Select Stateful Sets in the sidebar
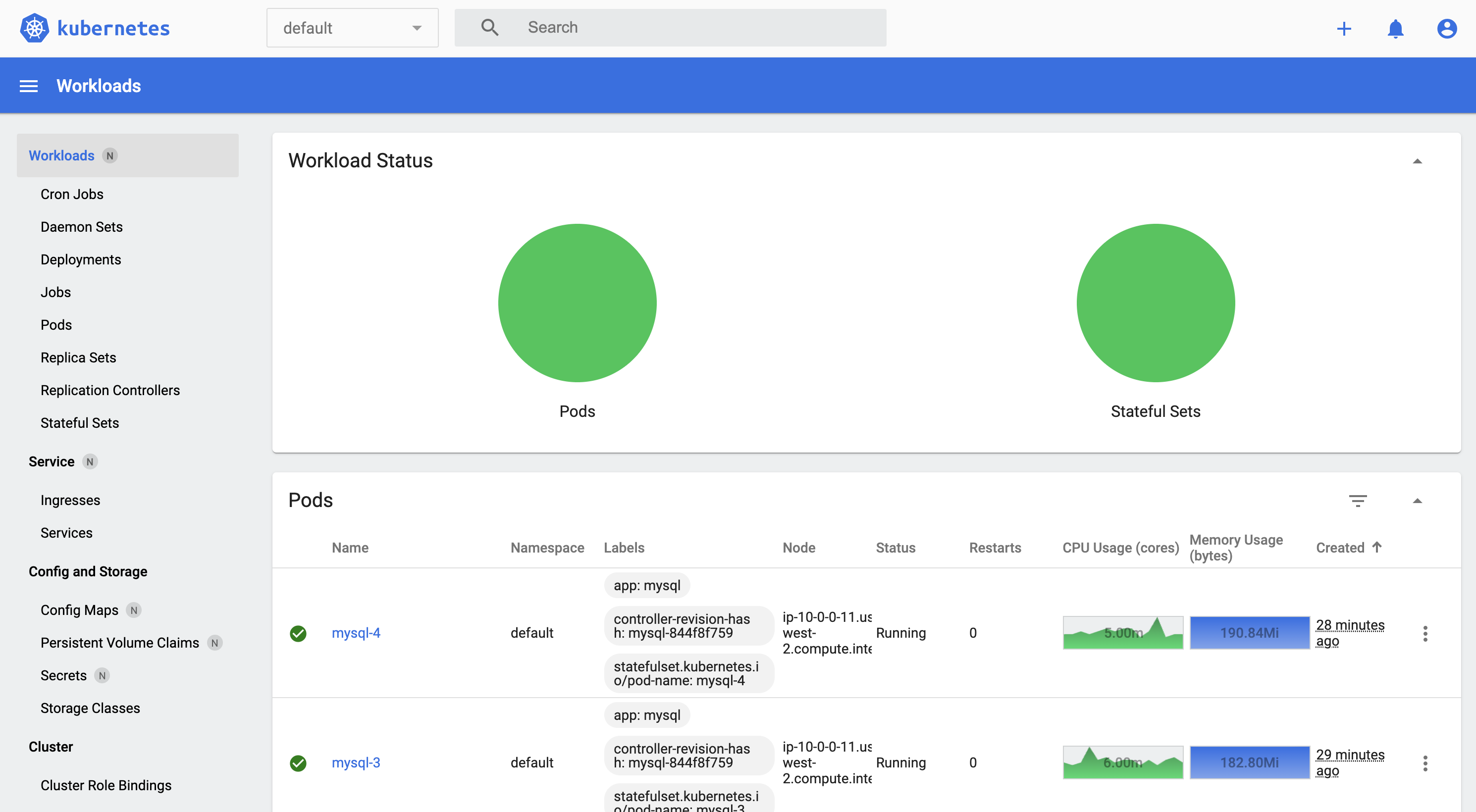 click(x=80, y=423)
